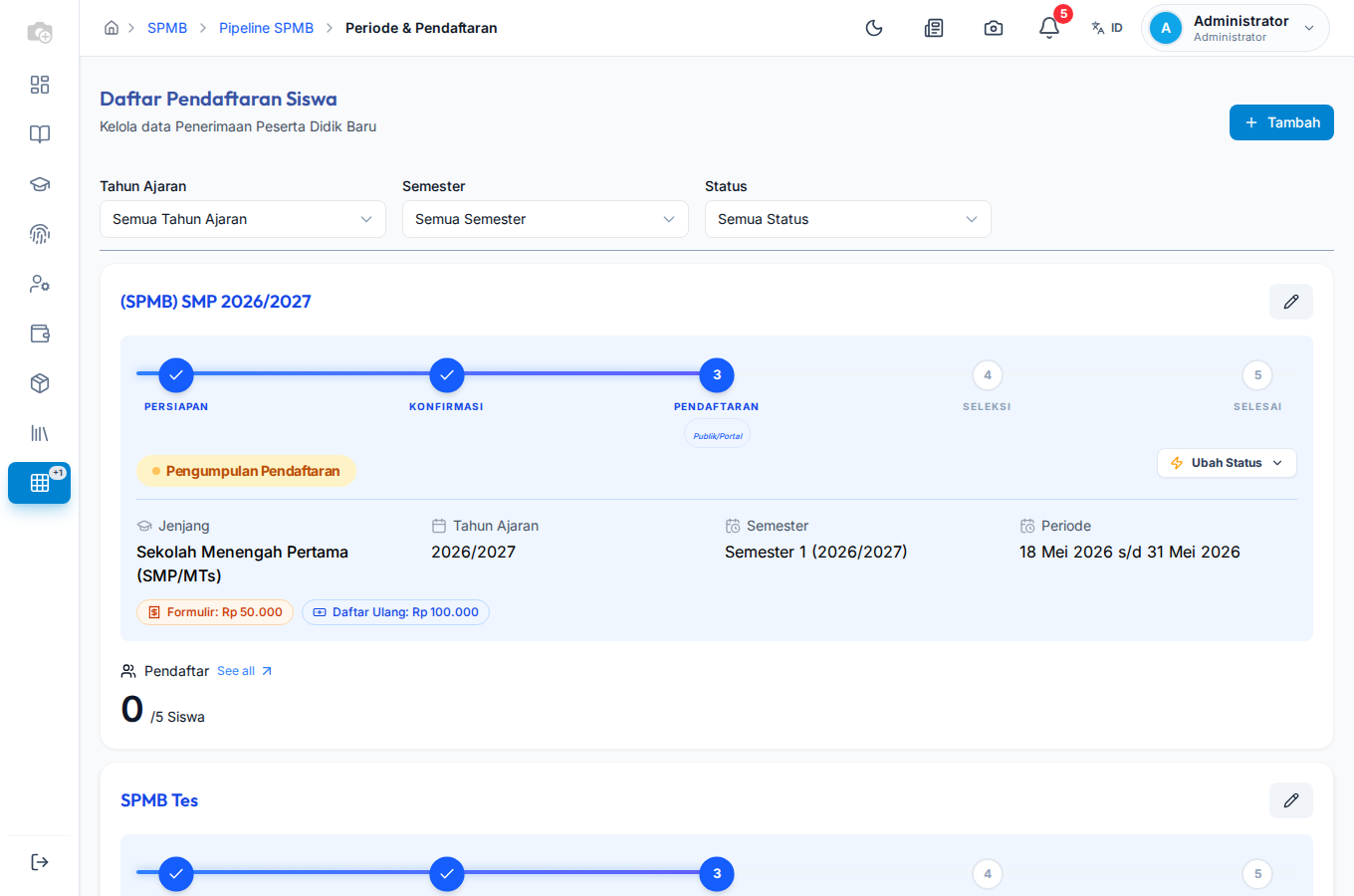Click step 4 circle in SPMB Tes card
1354x896 pixels.
pyautogui.click(x=988, y=874)
